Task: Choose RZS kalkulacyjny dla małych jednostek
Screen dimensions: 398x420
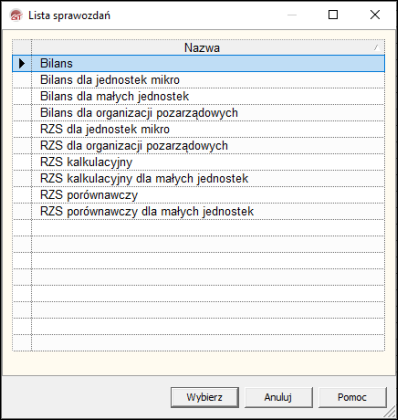Action: [x=208, y=178]
